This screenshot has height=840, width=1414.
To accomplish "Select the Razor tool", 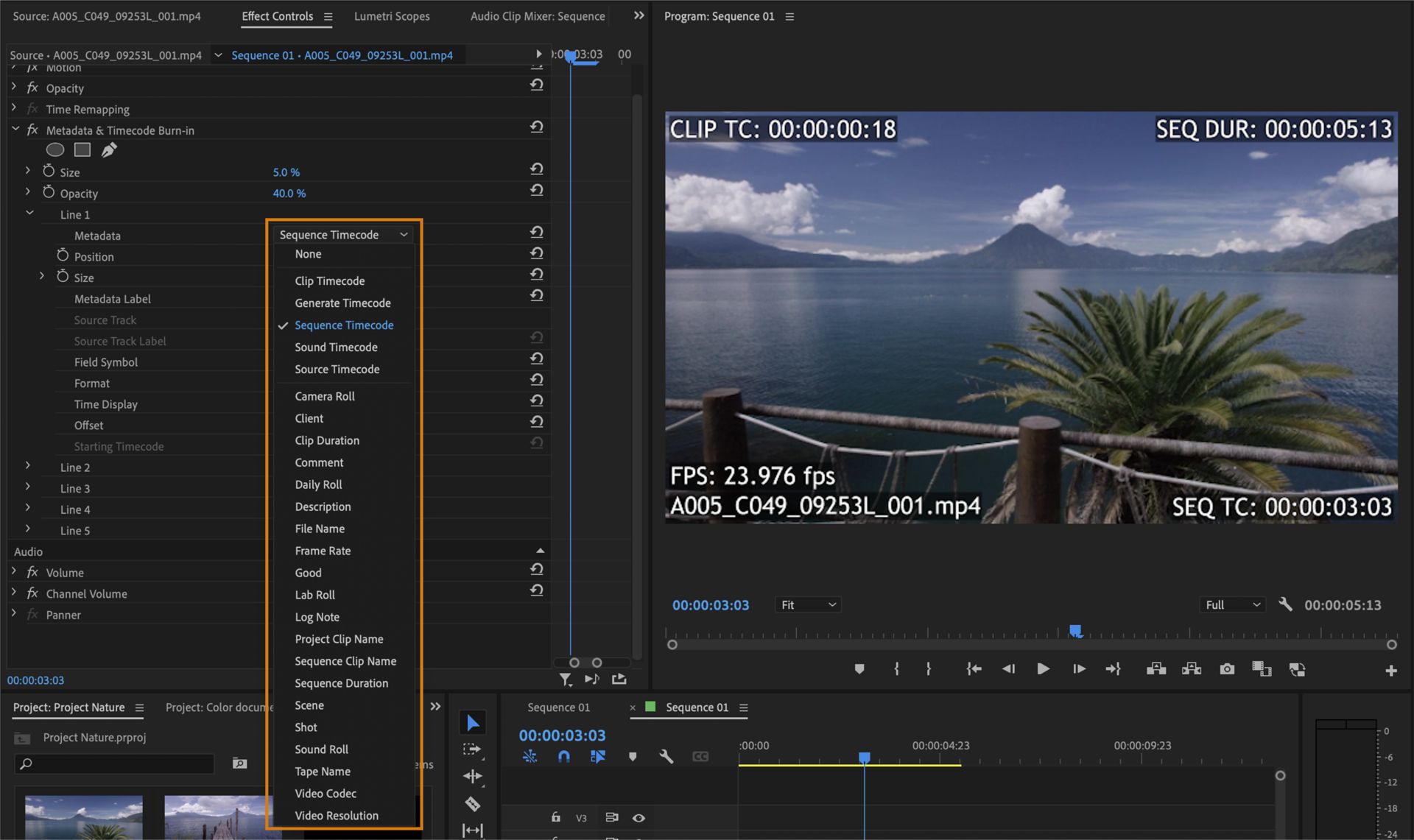I will pyautogui.click(x=472, y=802).
